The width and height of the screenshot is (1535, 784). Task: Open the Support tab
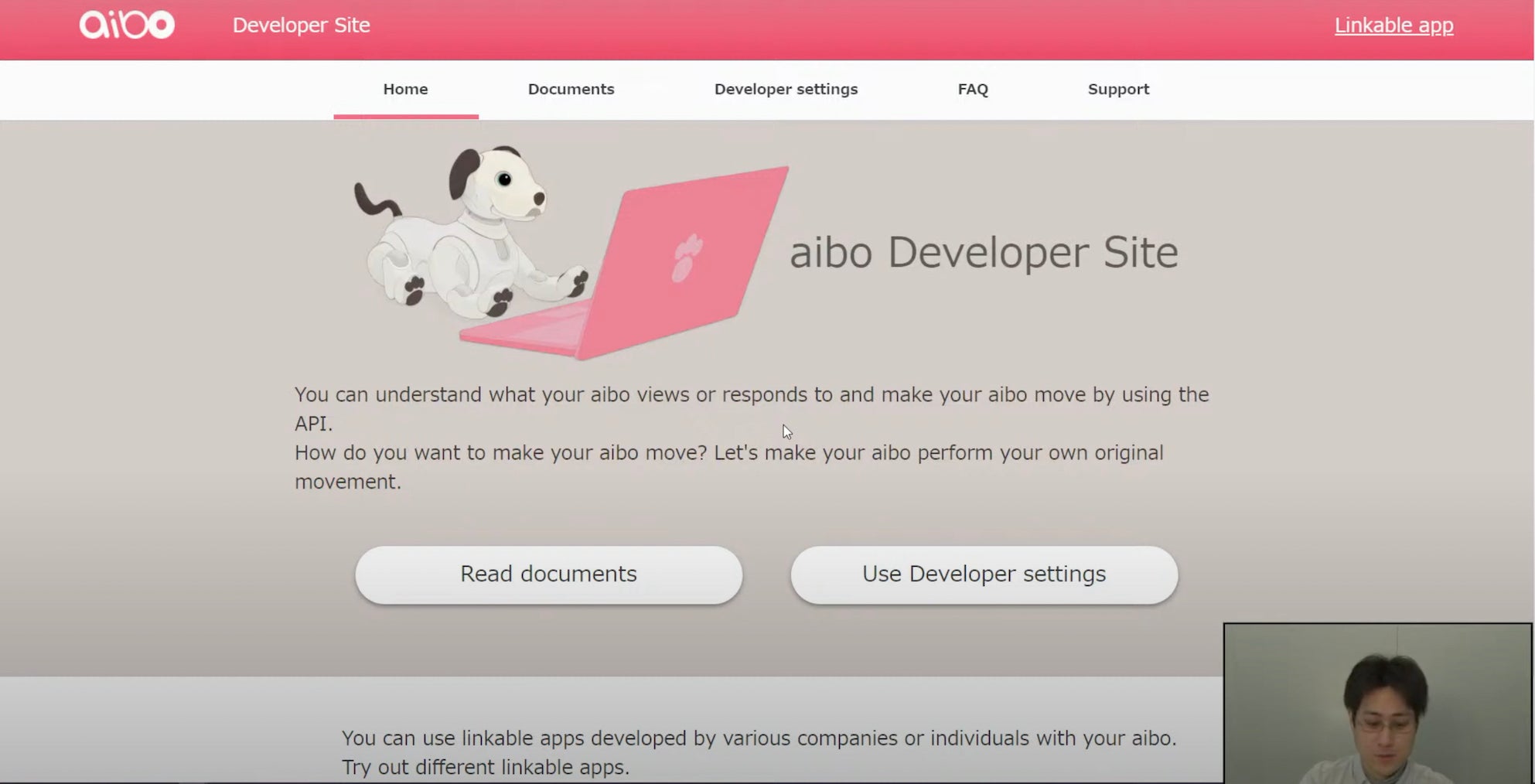pyautogui.click(x=1118, y=89)
